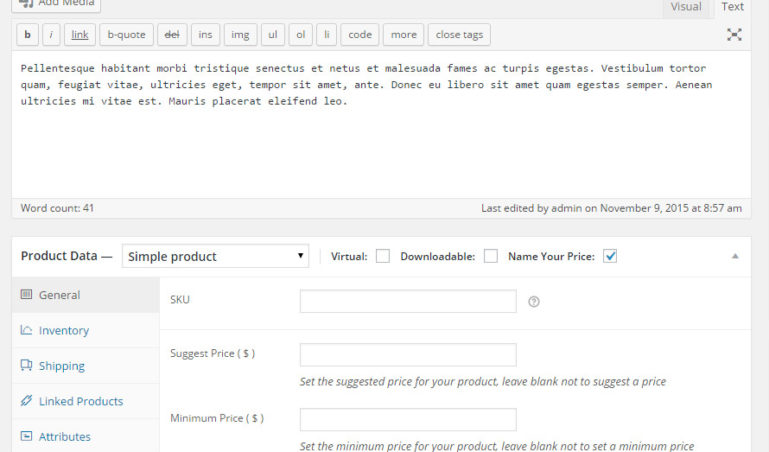Click the Inventory chart icon
This screenshot has height=452, width=769.
(x=26, y=330)
